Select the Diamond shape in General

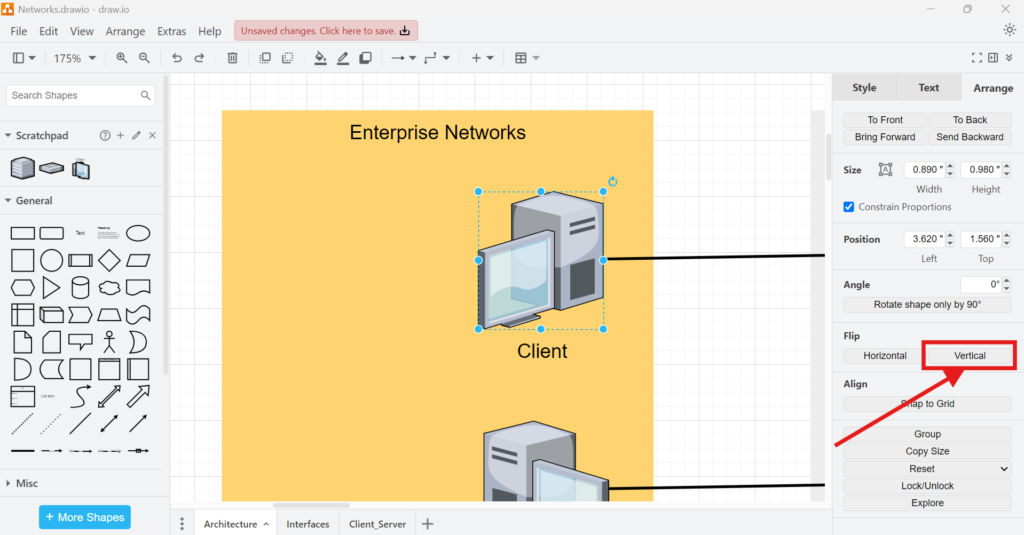(109, 261)
